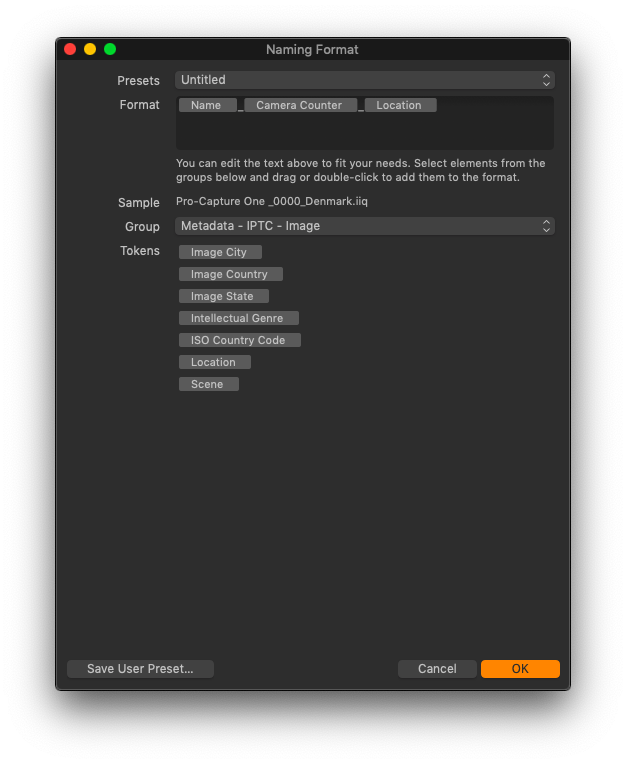Click the sample filename Pro-Capture One _0000_Denmark.iiq
This screenshot has width=626, height=764.
pyautogui.click(x=272, y=201)
